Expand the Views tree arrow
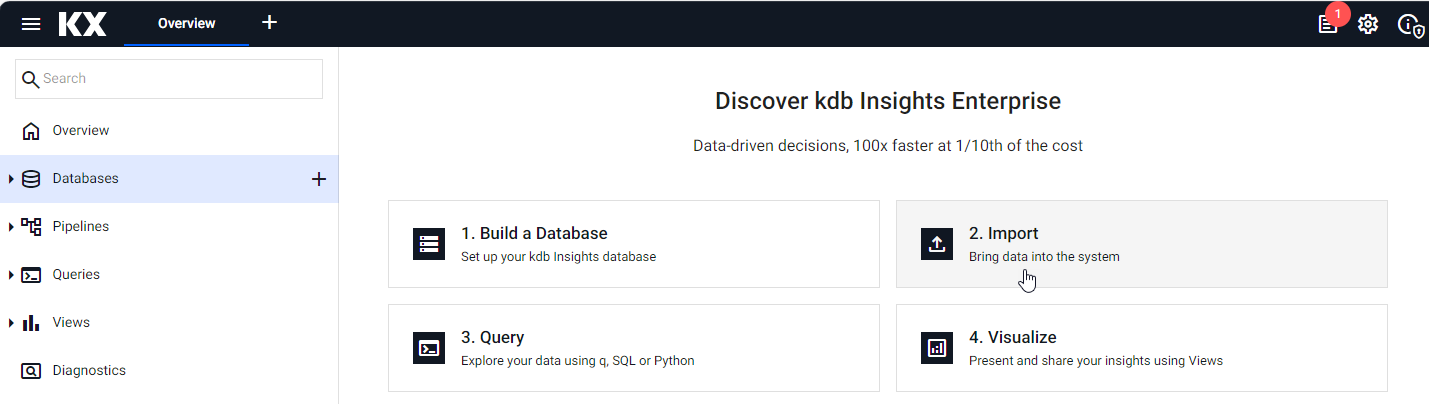The width and height of the screenshot is (1429, 404). 11,323
